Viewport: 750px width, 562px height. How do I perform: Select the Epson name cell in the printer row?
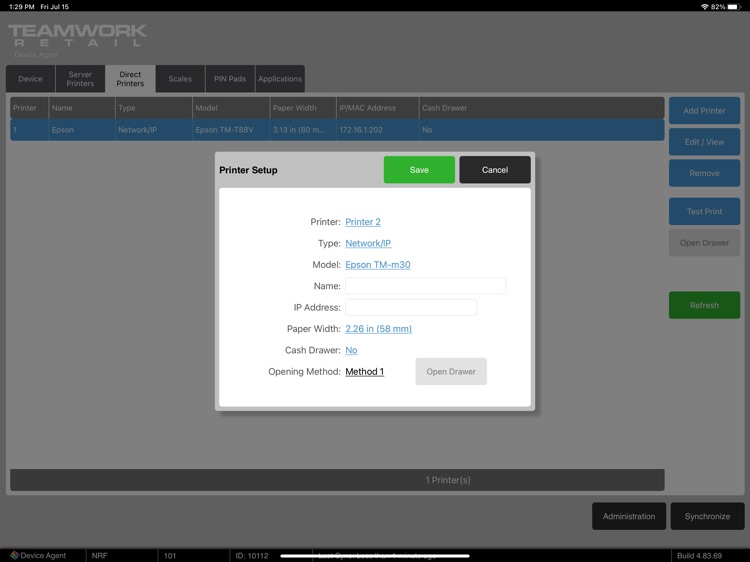pyautogui.click(x=82, y=130)
